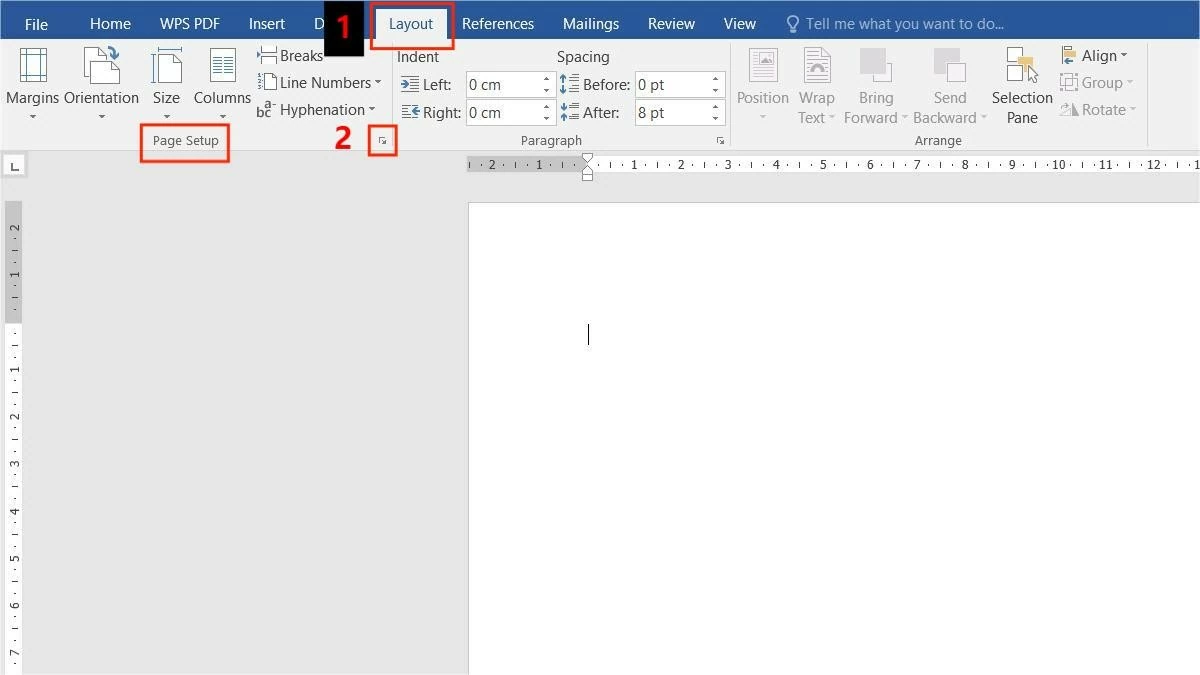1200x675 pixels.
Task: Click the Spacing After value field
Action: [670, 112]
